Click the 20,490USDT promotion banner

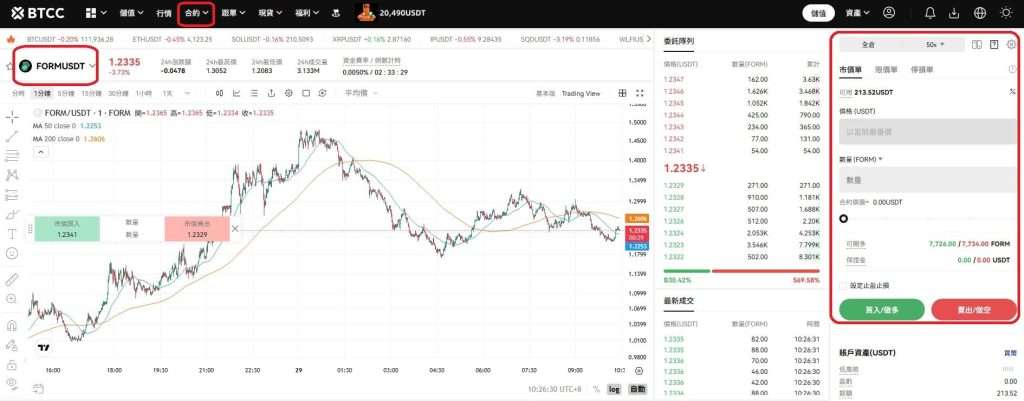(390, 12)
